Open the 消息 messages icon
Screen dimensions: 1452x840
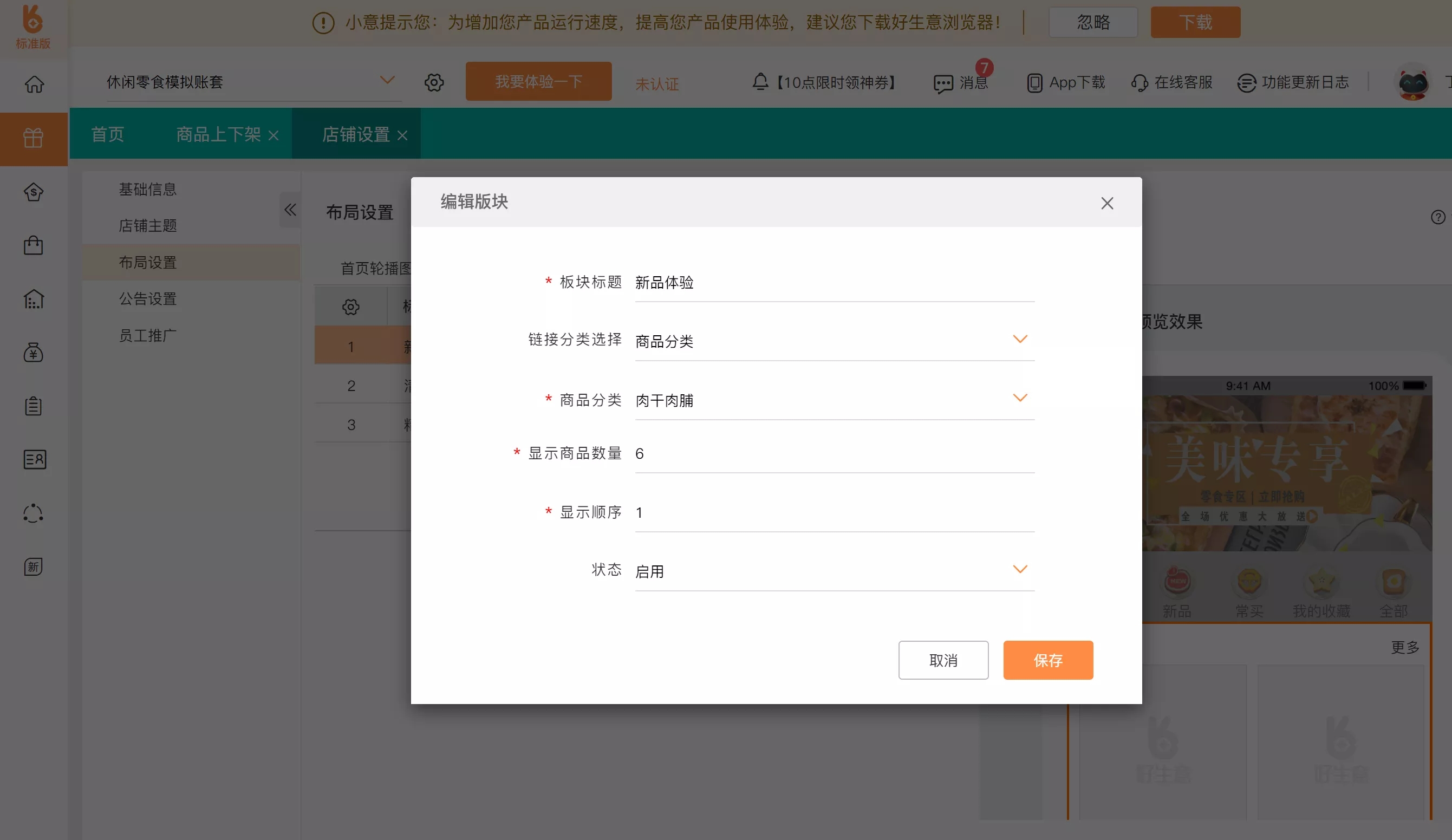[943, 84]
